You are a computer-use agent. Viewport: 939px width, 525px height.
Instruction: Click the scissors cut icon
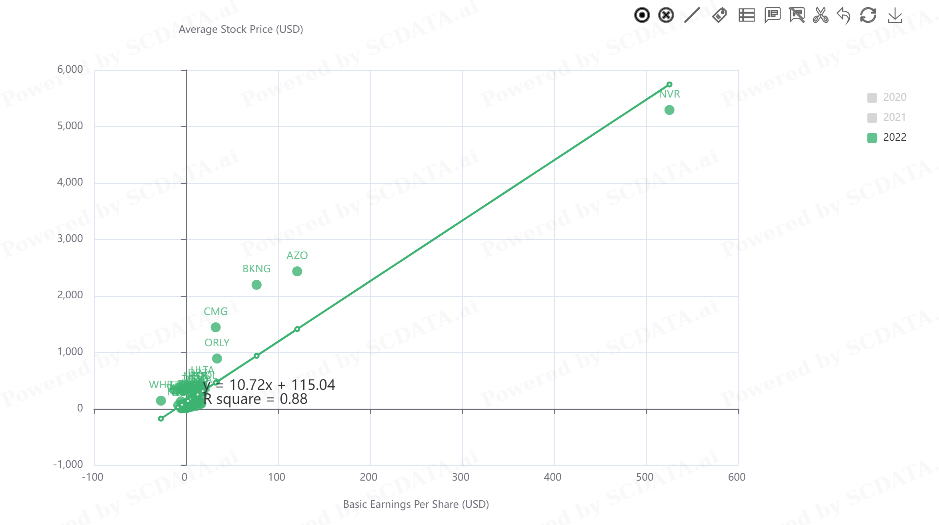click(x=820, y=15)
